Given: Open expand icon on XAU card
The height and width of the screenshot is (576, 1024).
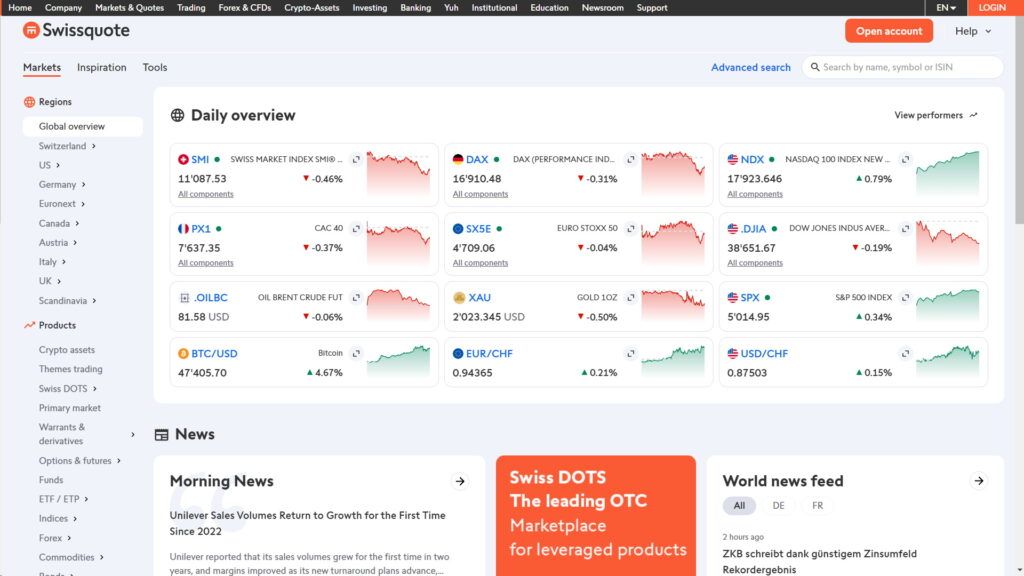Looking at the screenshot, I should tap(631, 297).
